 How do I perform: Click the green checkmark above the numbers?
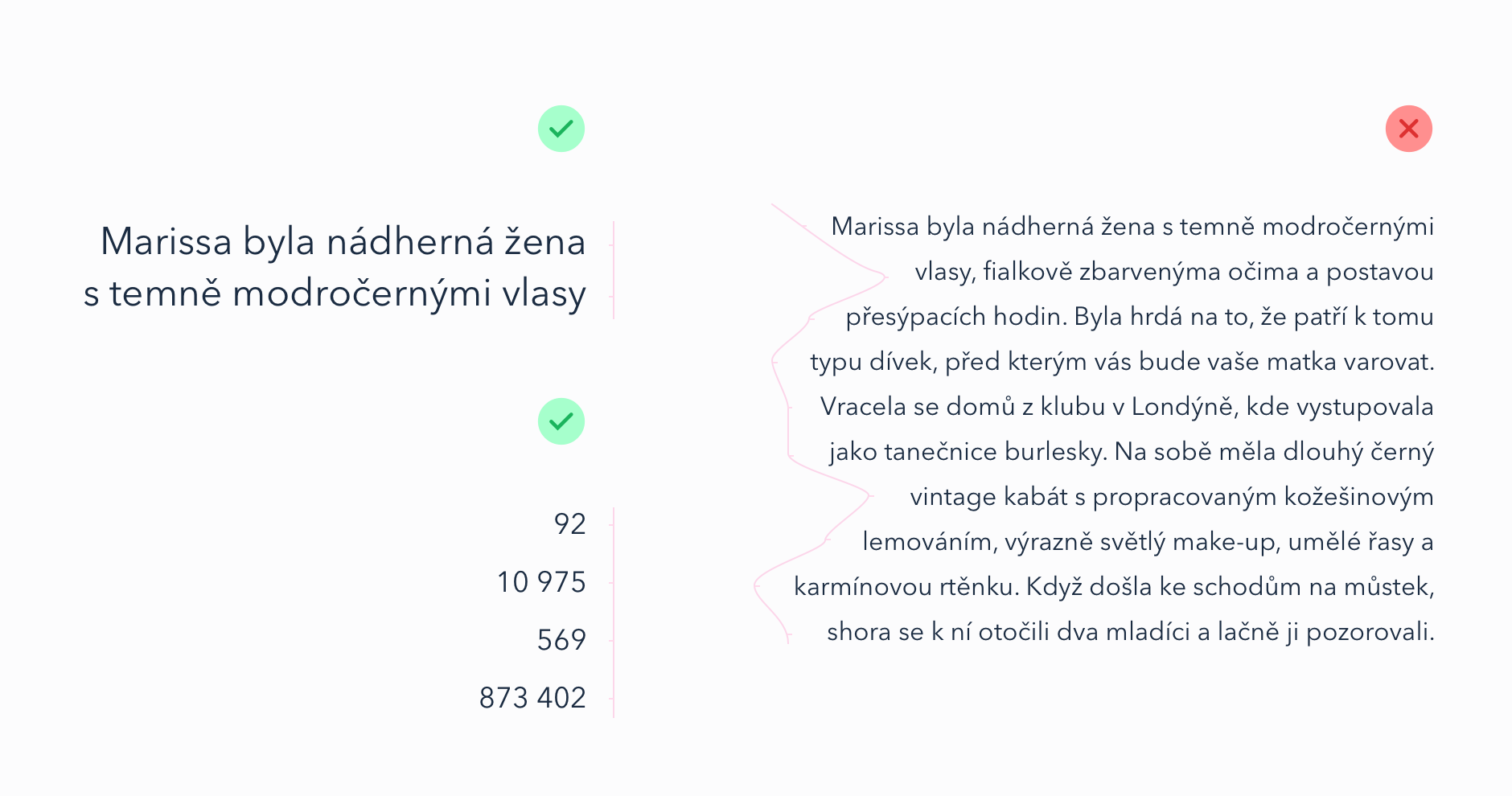click(561, 421)
